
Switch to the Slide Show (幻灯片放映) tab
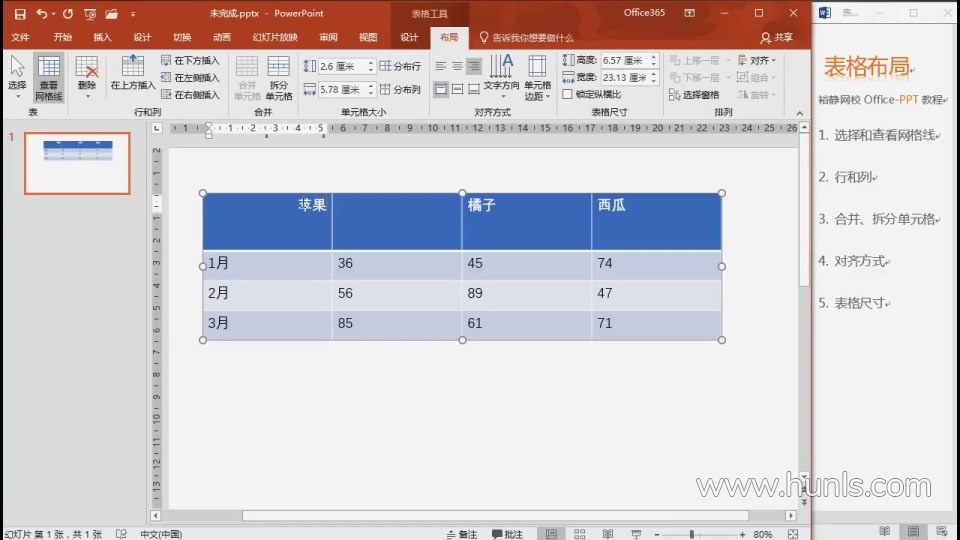(275, 37)
